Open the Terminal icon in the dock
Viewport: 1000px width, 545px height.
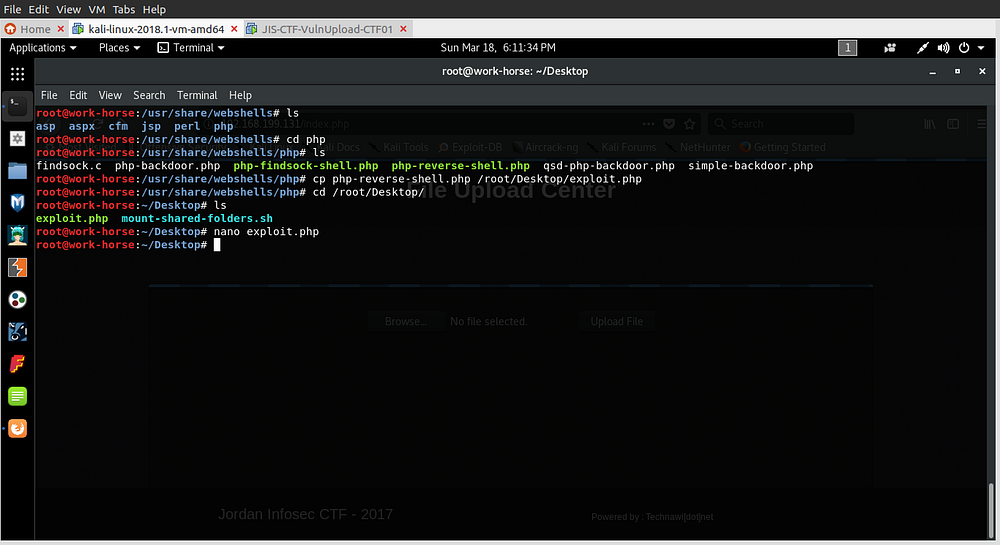click(x=17, y=105)
